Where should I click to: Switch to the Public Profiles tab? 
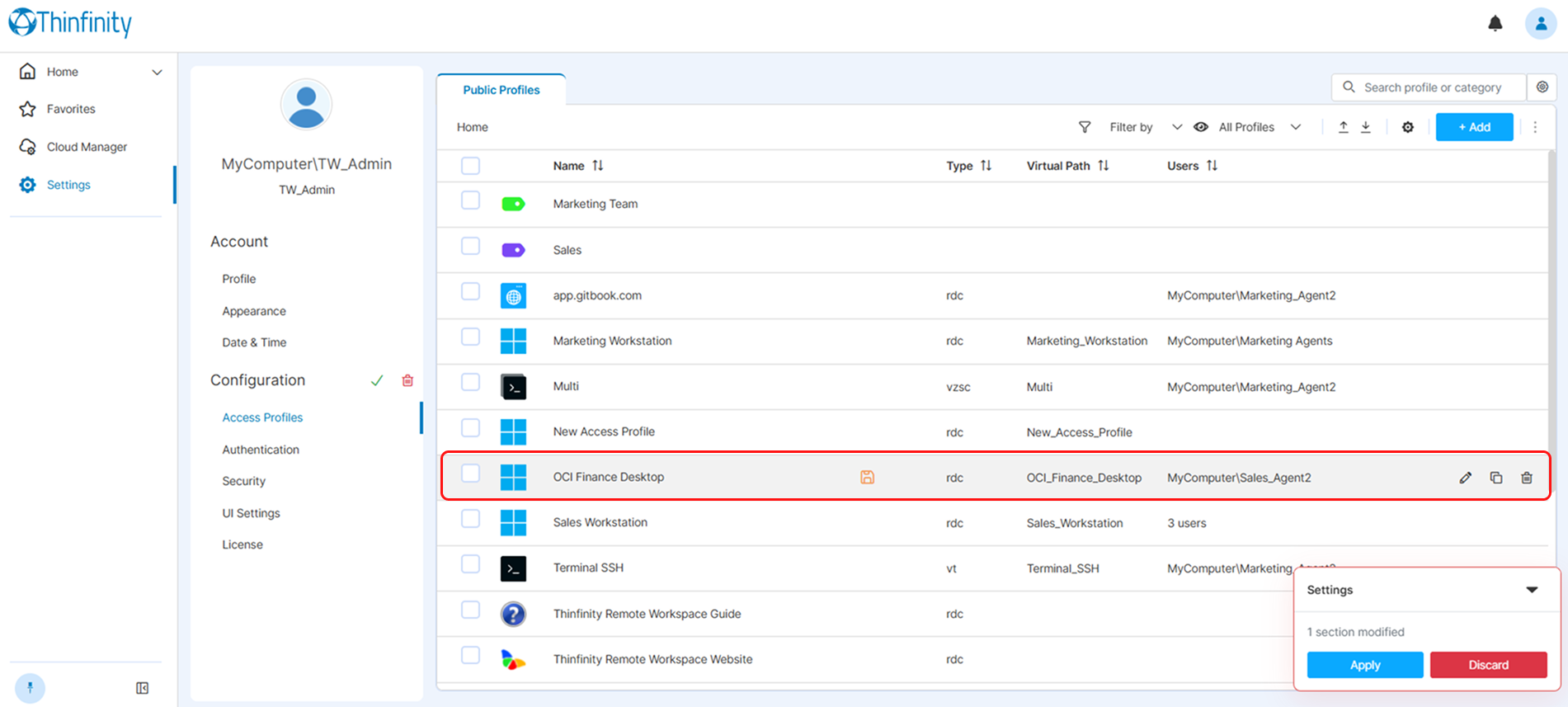[x=501, y=90]
